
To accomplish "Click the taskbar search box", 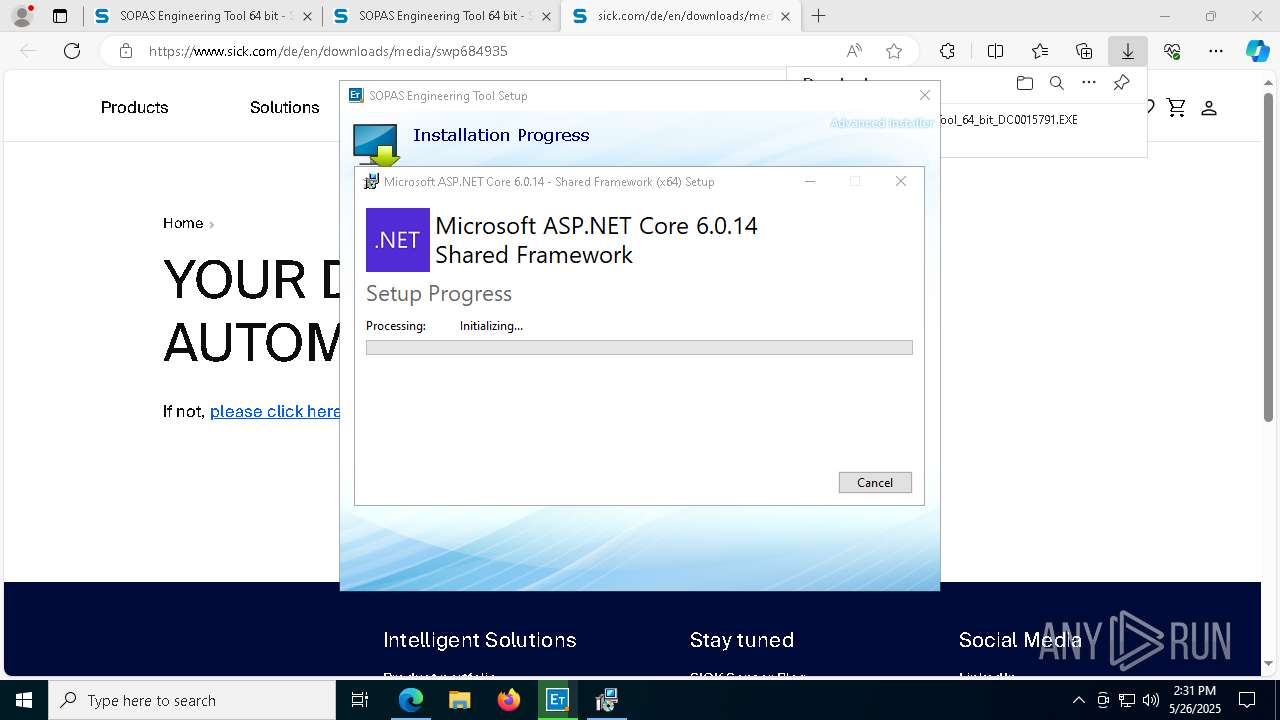I will pos(192,700).
